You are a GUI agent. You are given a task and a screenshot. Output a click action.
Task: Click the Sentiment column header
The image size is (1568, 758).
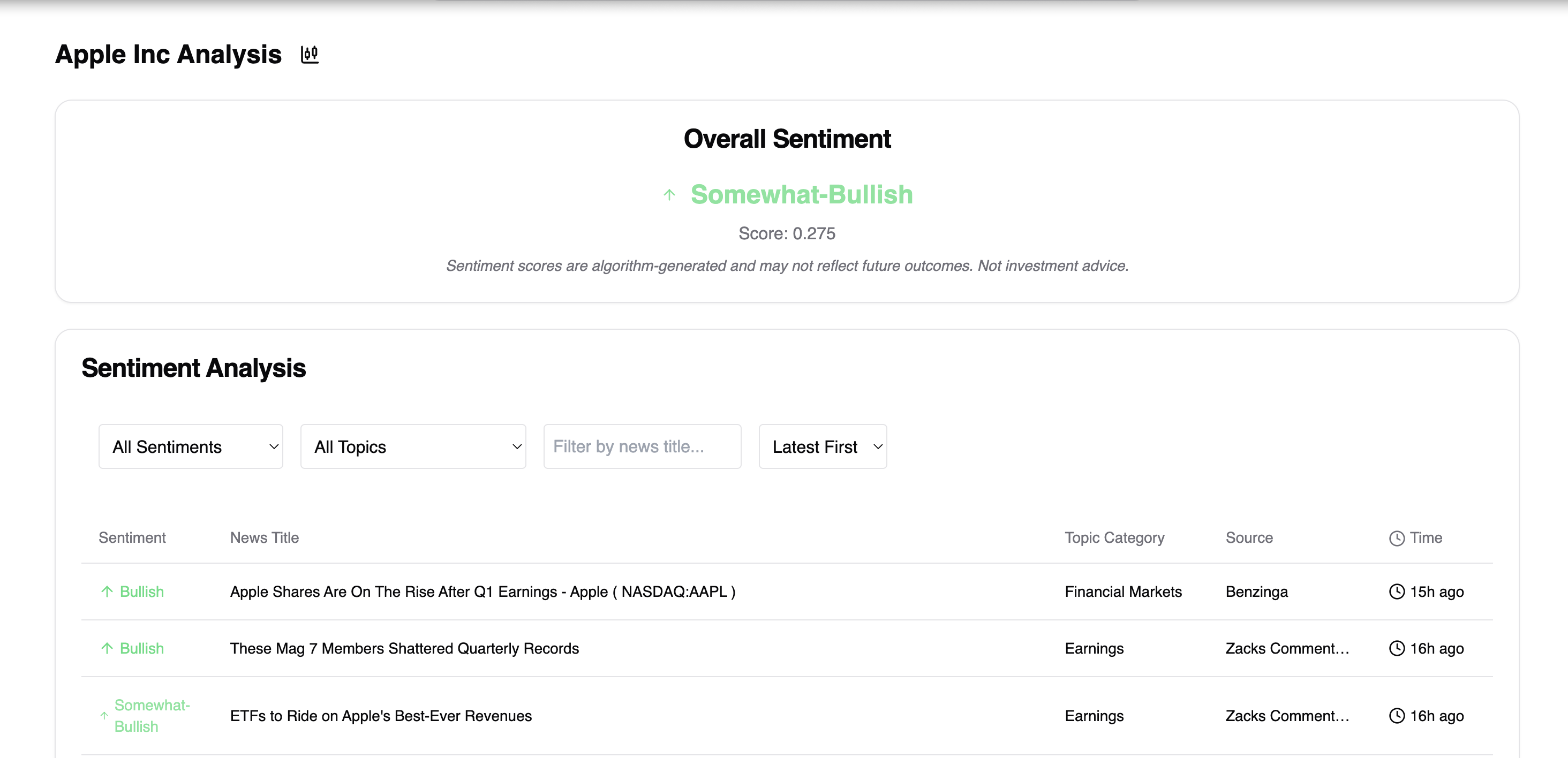(x=132, y=538)
